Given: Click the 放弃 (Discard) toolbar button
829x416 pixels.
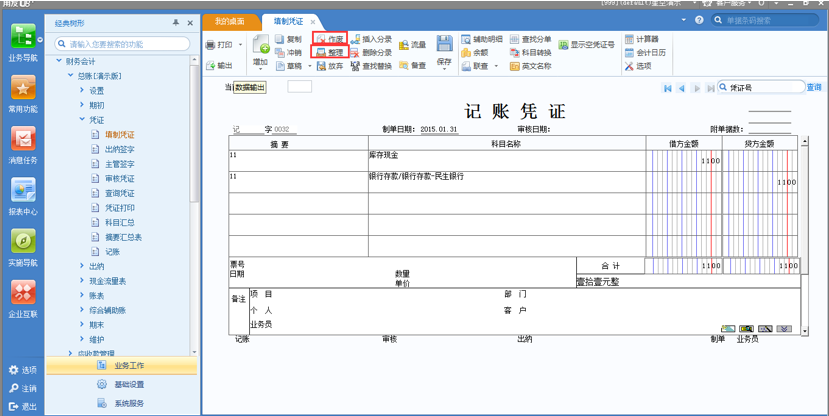Looking at the screenshot, I should click(x=330, y=66).
